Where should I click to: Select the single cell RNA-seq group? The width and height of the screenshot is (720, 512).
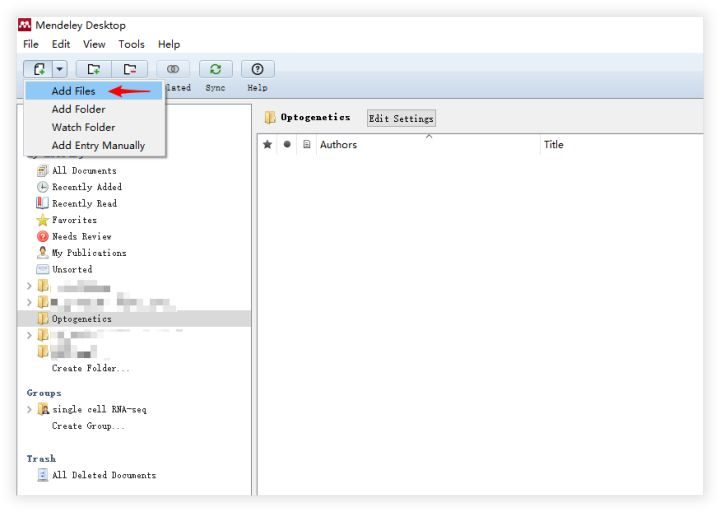coord(99,409)
